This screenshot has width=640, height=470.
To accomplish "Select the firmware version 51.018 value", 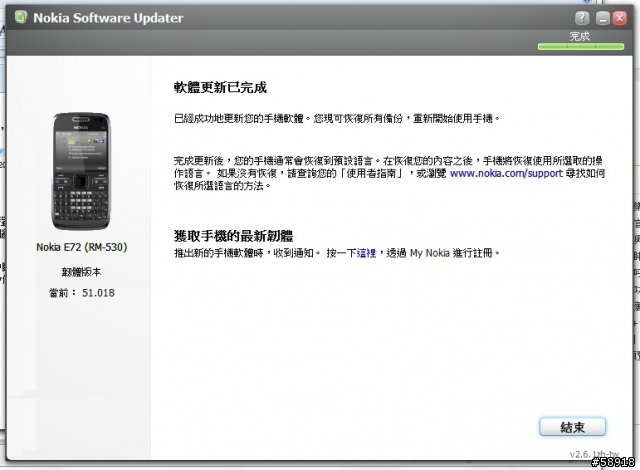I will click(98, 293).
